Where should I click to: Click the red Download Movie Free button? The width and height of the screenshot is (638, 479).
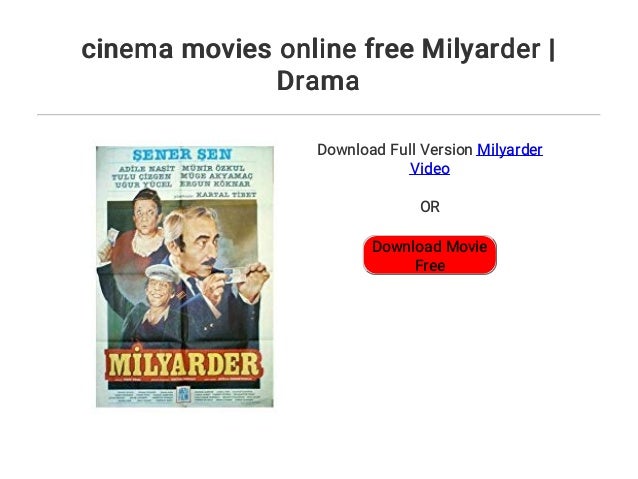pyautogui.click(x=430, y=255)
